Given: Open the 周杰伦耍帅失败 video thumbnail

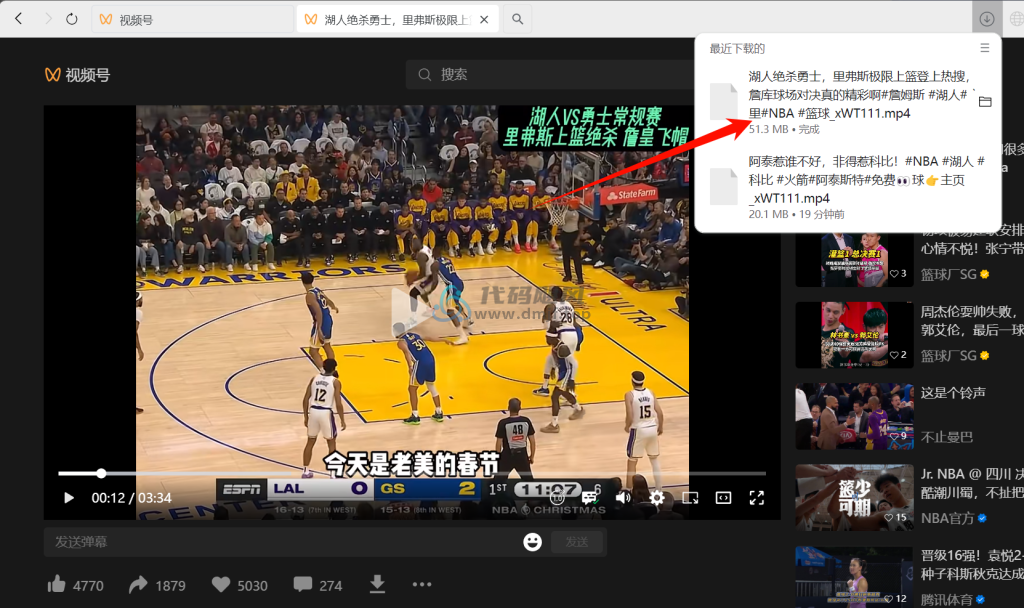Looking at the screenshot, I should point(854,334).
